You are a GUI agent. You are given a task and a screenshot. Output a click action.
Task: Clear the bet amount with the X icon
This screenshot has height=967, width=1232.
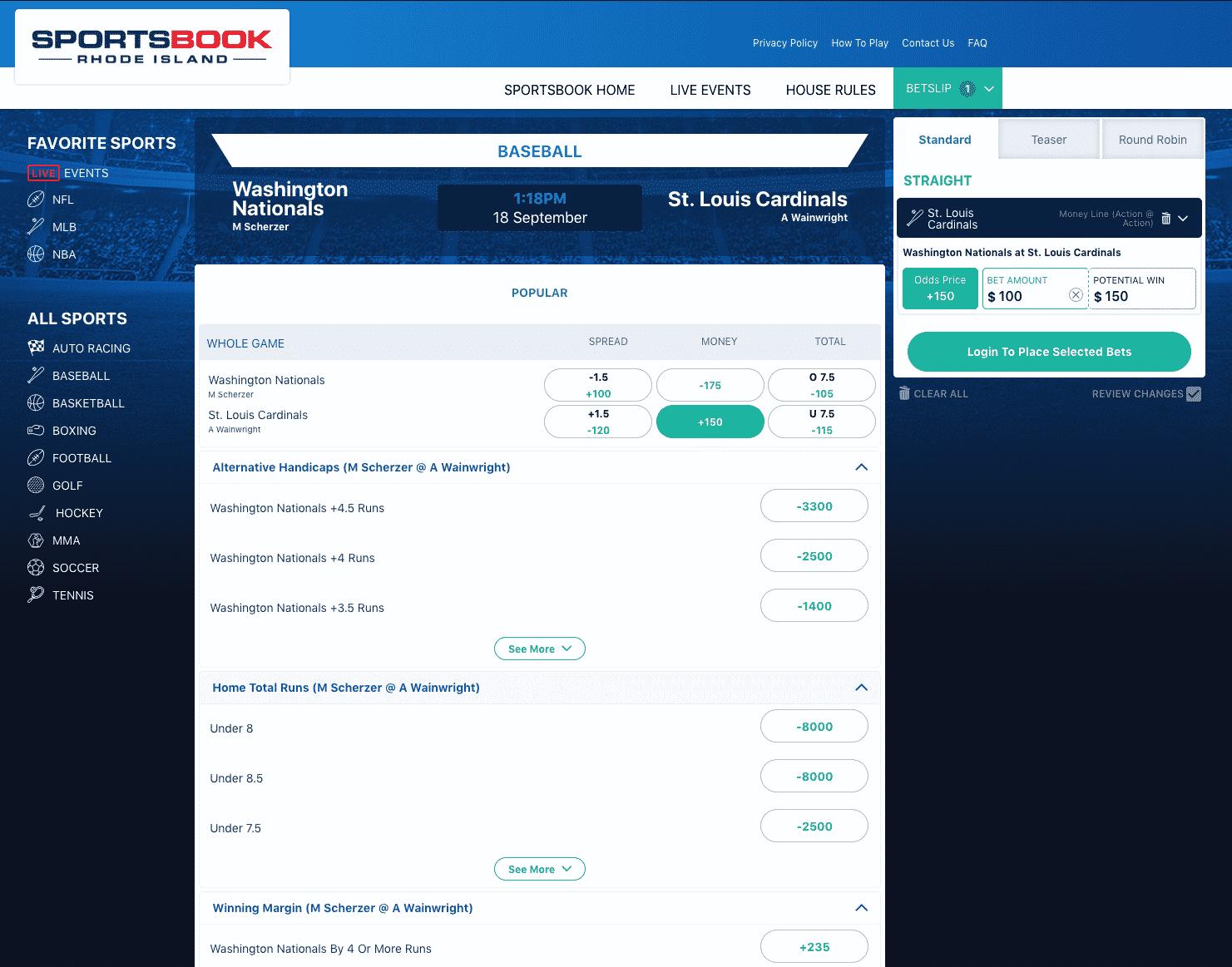1076,295
